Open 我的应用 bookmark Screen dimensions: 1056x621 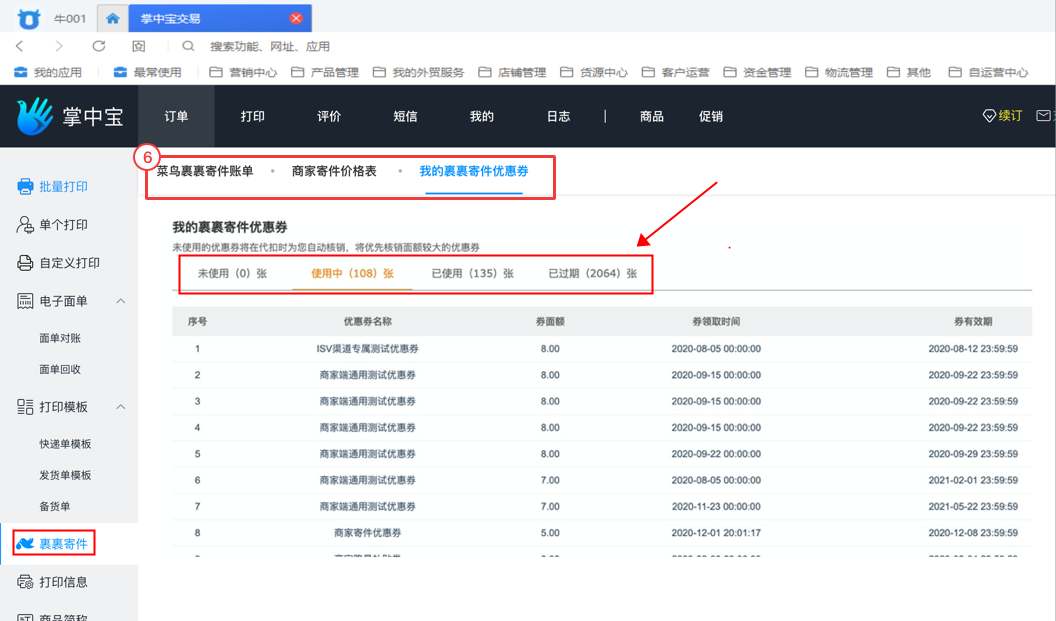(x=48, y=72)
